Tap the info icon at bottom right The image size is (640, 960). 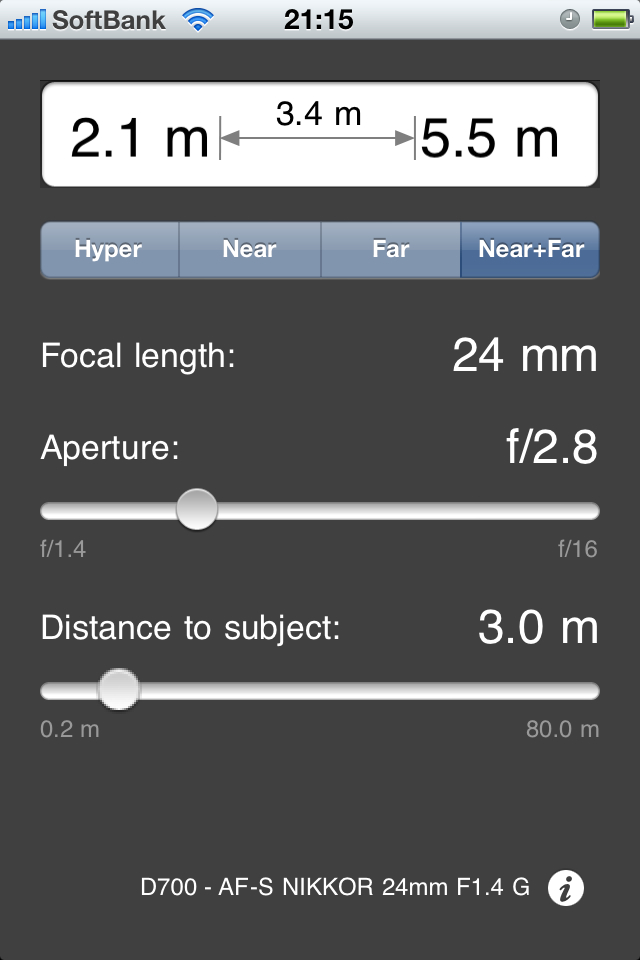[x=566, y=887]
